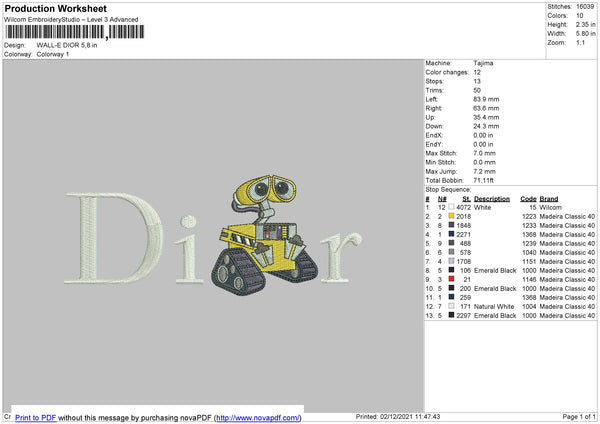Viewport: 600px width, 424px height.
Task: Click 'Natural White' in stop row 12
Action: click(x=494, y=307)
